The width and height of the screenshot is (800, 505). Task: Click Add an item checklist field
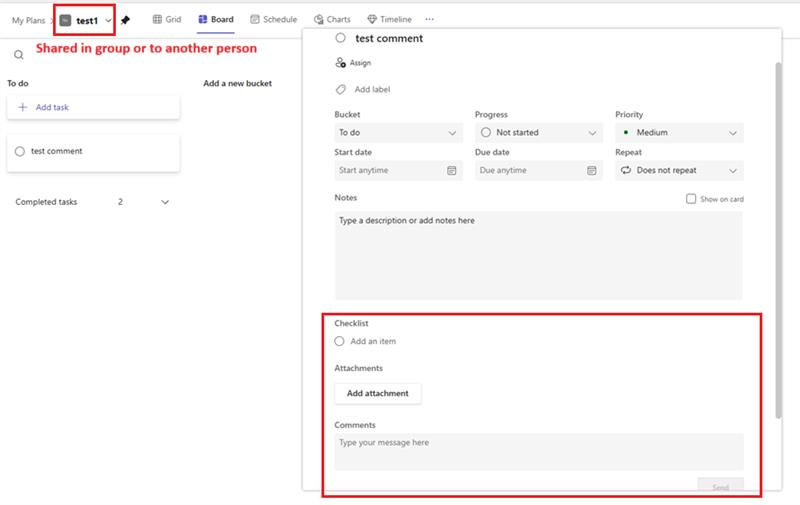point(373,341)
